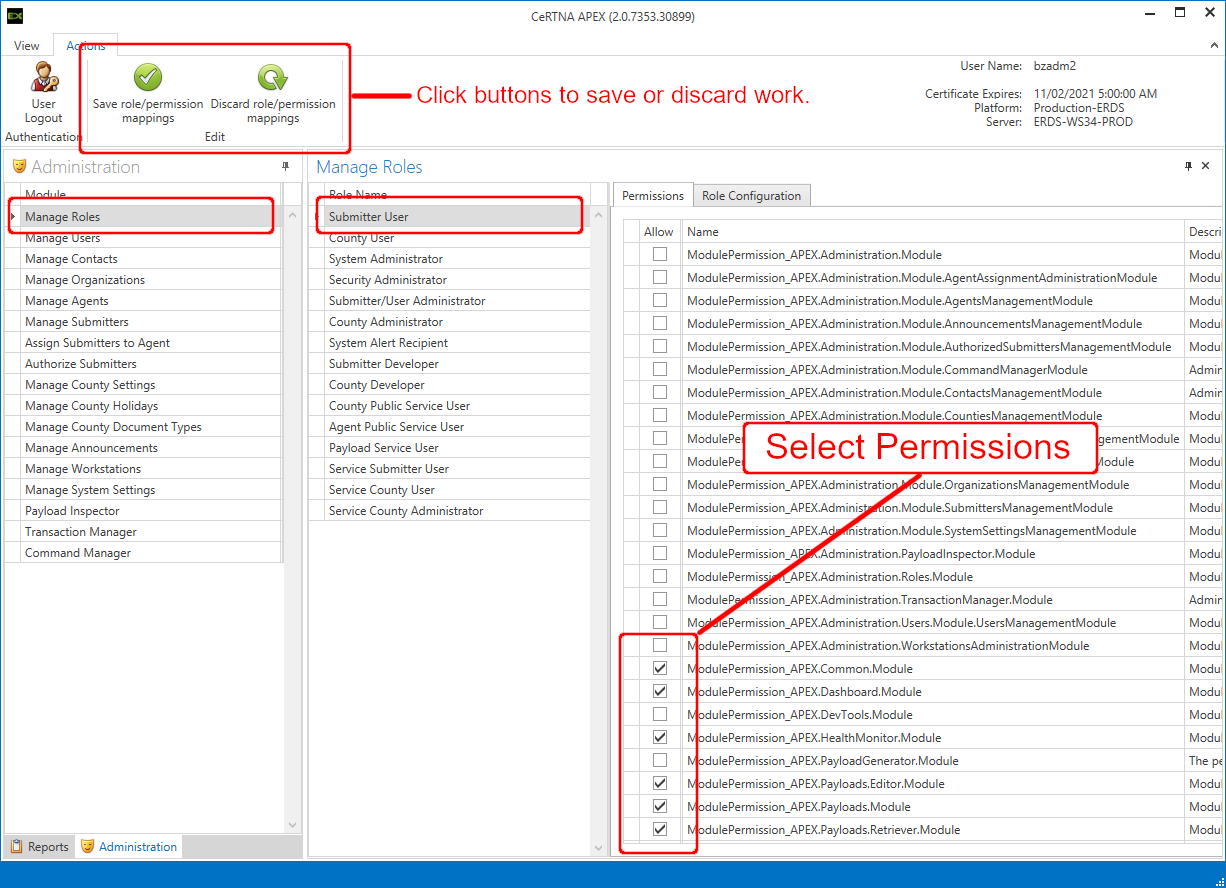This screenshot has width=1226, height=888.
Task: Close the Manage Roles panel
Action: (x=1205, y=166)
